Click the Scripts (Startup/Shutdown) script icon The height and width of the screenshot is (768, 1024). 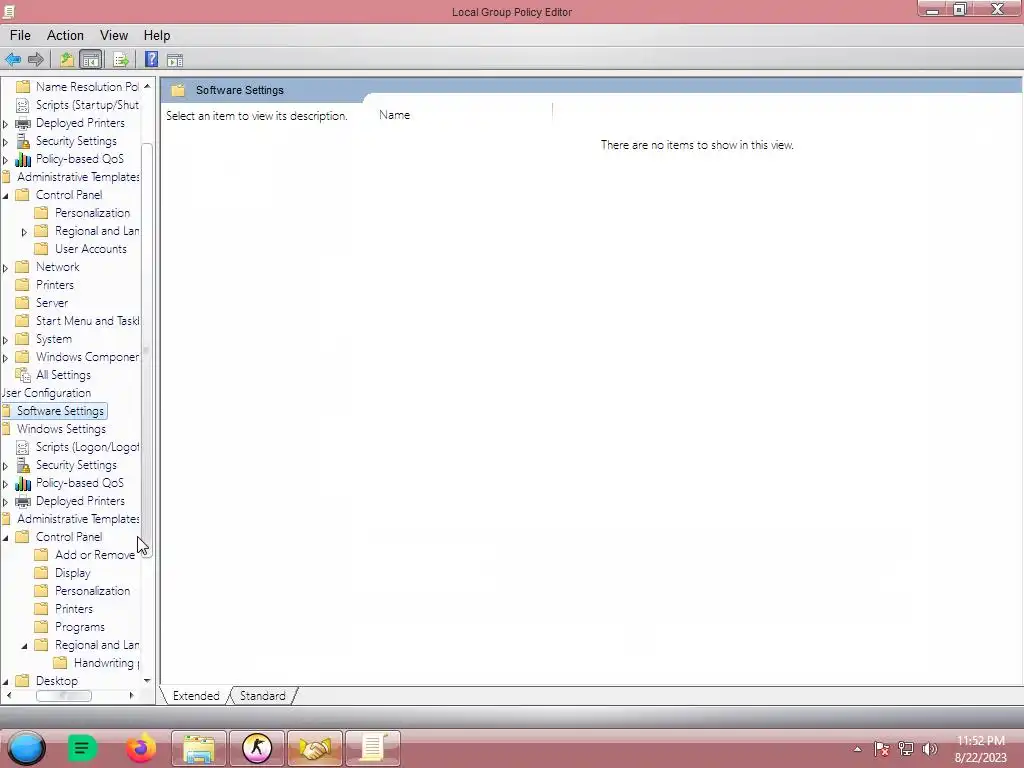pos(22,105)
